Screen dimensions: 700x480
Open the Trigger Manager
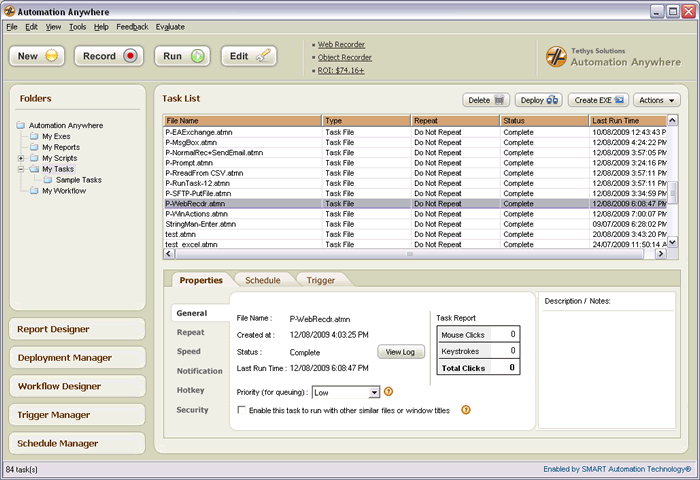tap(77, 415)
